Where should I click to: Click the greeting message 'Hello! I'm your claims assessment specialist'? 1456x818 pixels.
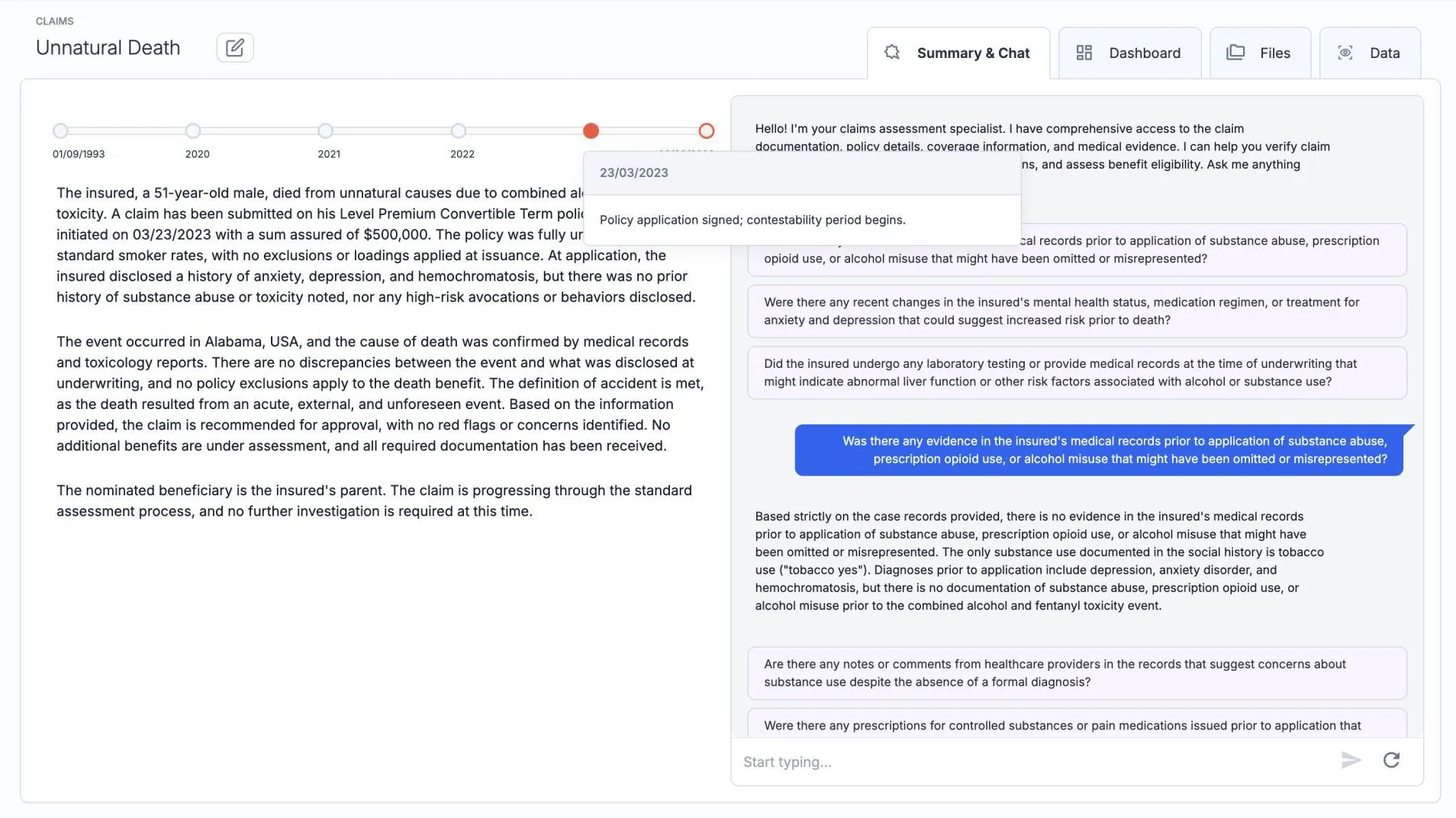[1042, 147]
